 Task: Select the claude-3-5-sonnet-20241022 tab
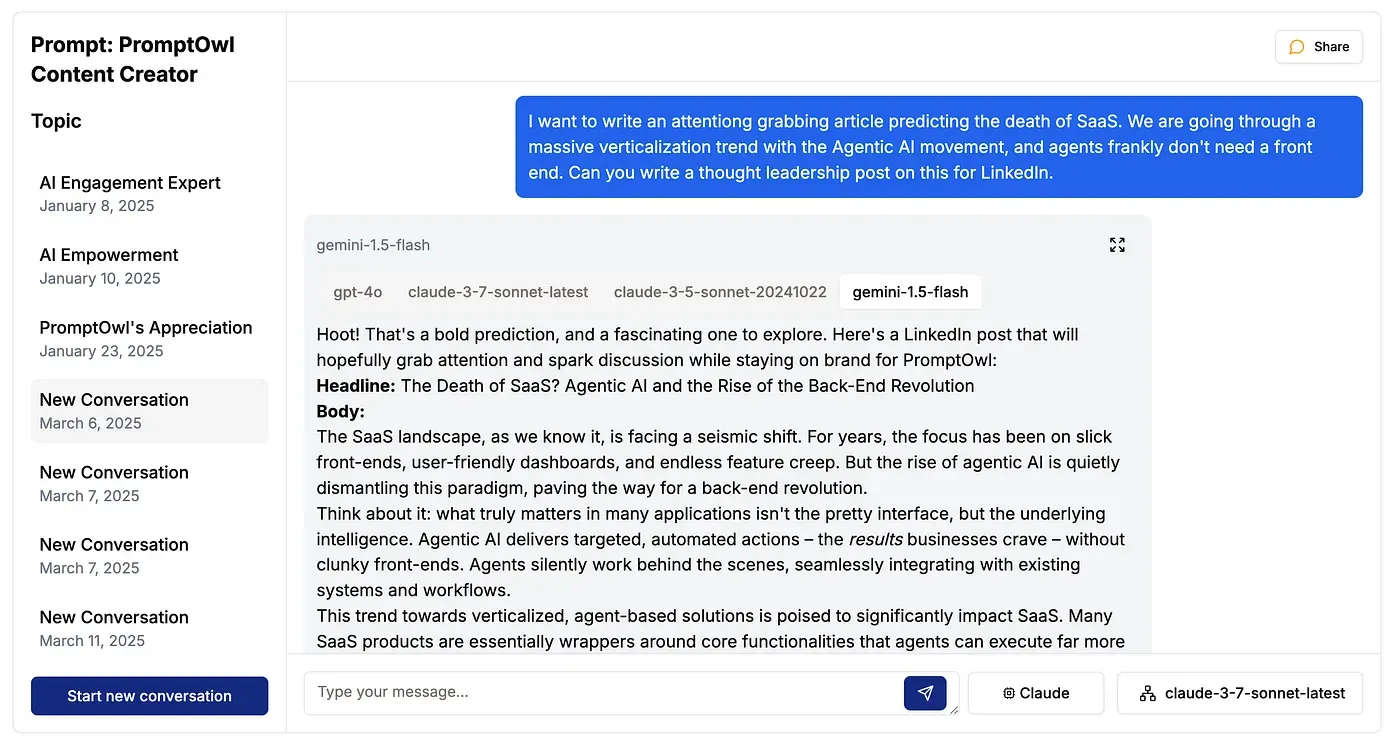(x=720, y=292)
